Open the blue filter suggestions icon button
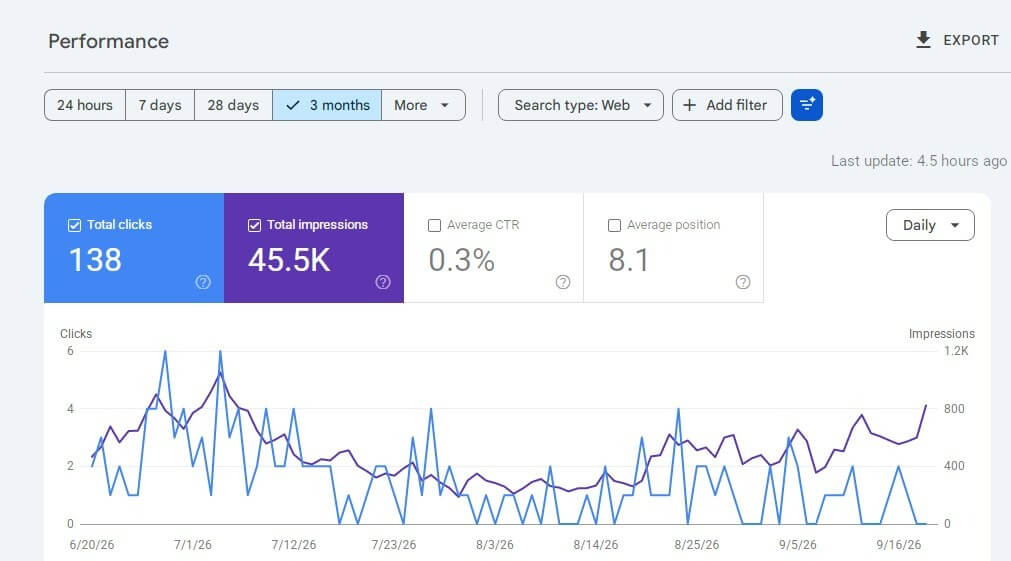The image size is (1011, 561). [807, 105]
